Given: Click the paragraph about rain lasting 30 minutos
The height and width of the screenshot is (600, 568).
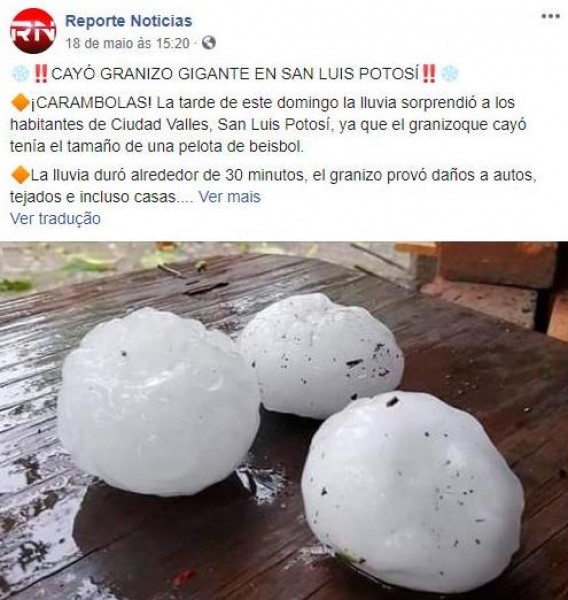Looking at the screenshot, I should 273,186.
